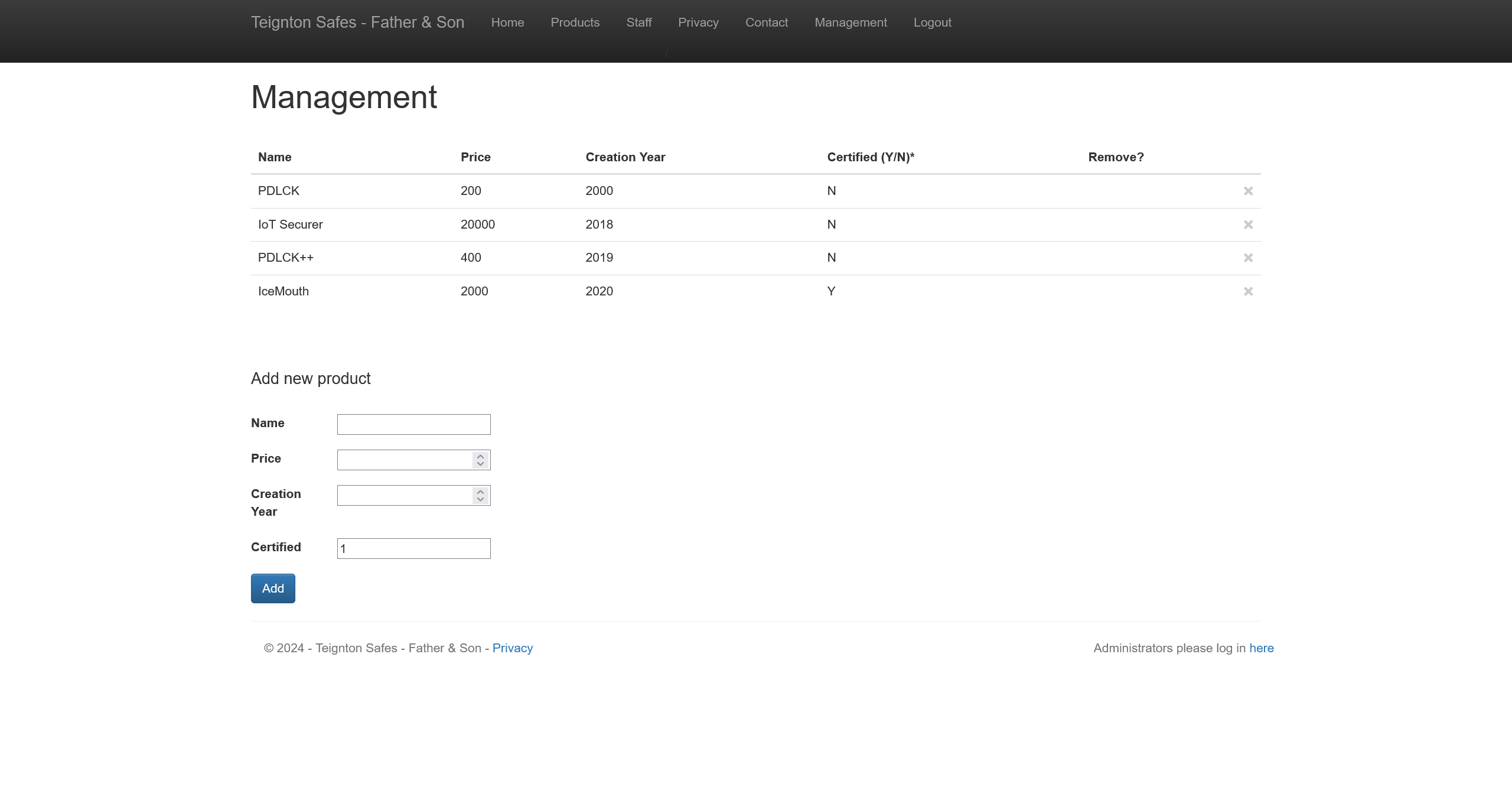The width and height of the screenshot is (1512, 810).
Task: Increase Price with the stepper arrows
Action: [480, 456]
